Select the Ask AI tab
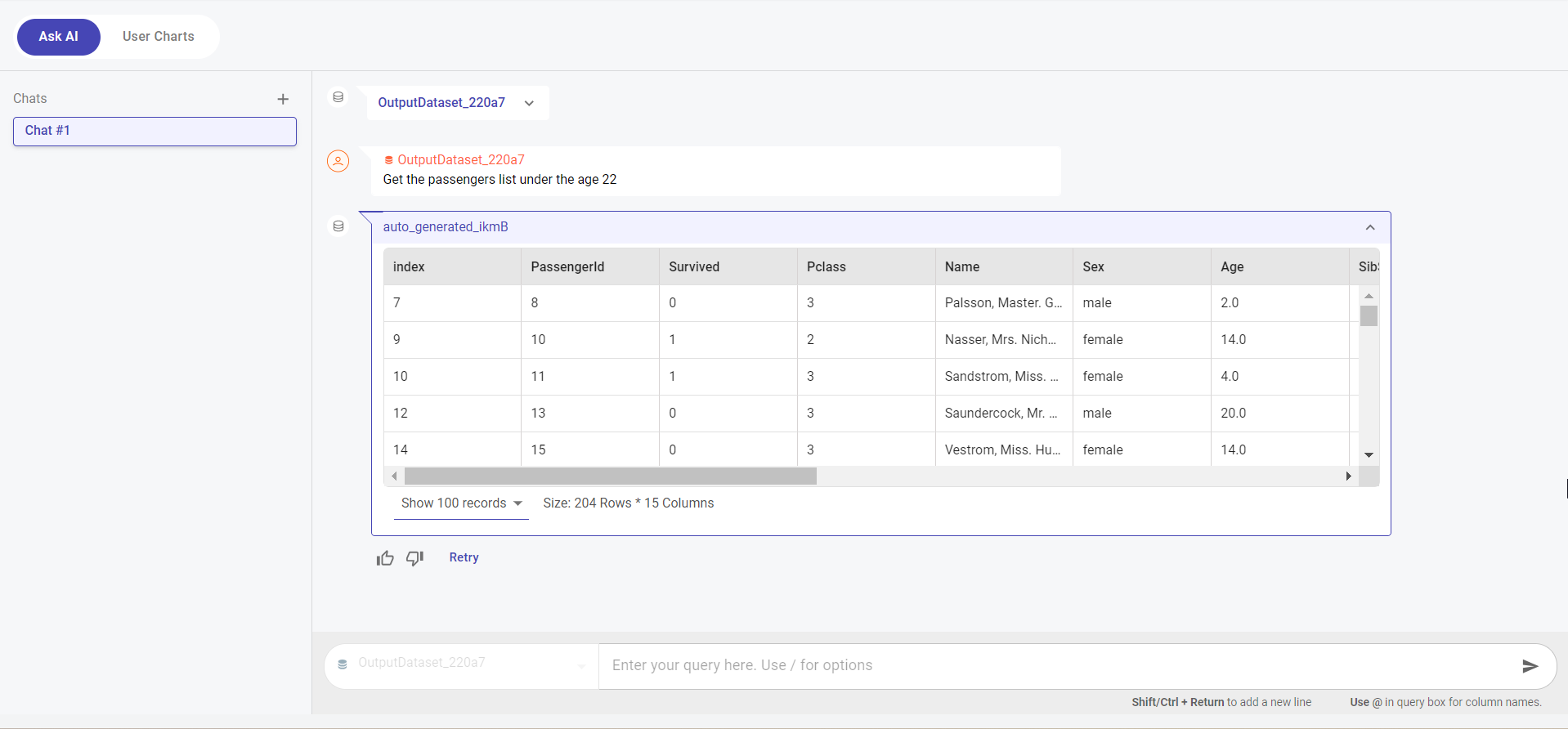Image resolution: width=1568 pixels, height=729 pixels. (x=59, y=37)
